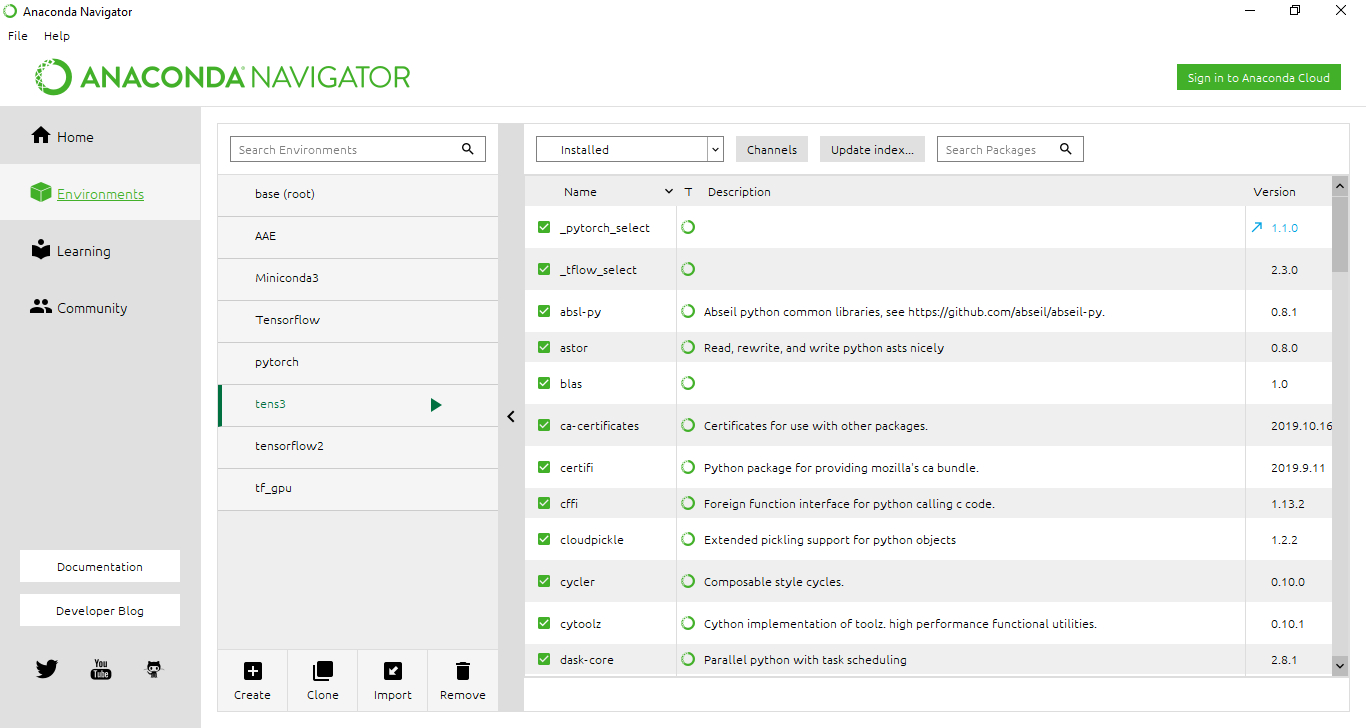
Task: Select the Miniconda3 environment
Action: click(x=358, y=278)
